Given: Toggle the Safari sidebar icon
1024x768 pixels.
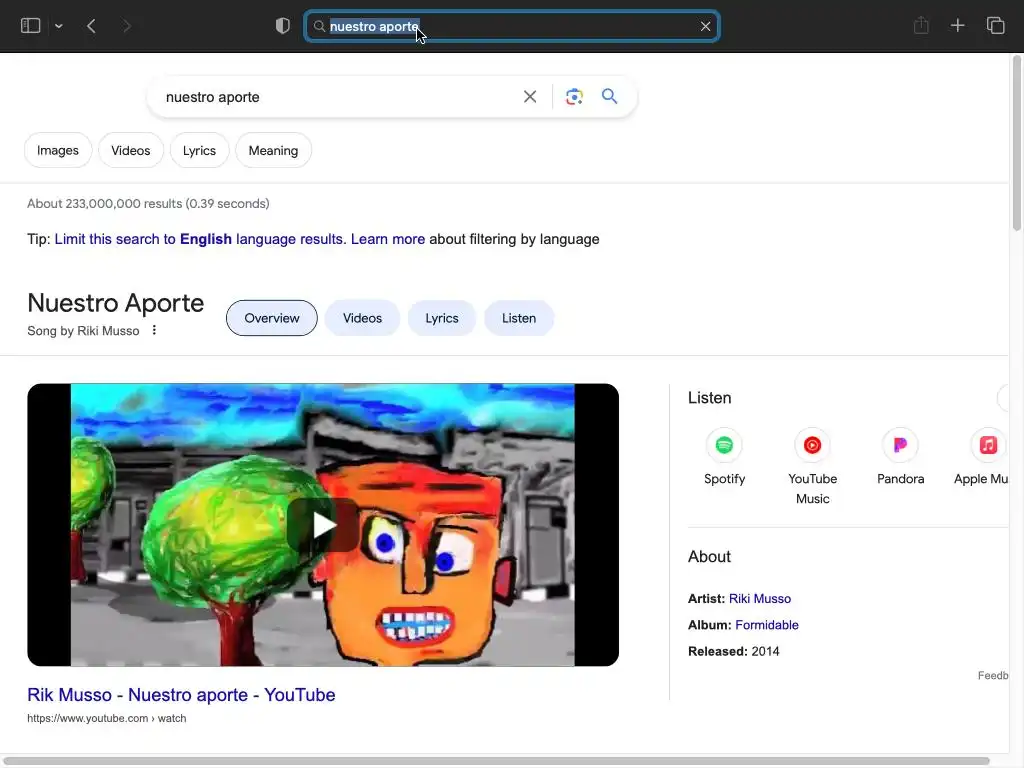Looking at the screenshot, I should point(31,25).
